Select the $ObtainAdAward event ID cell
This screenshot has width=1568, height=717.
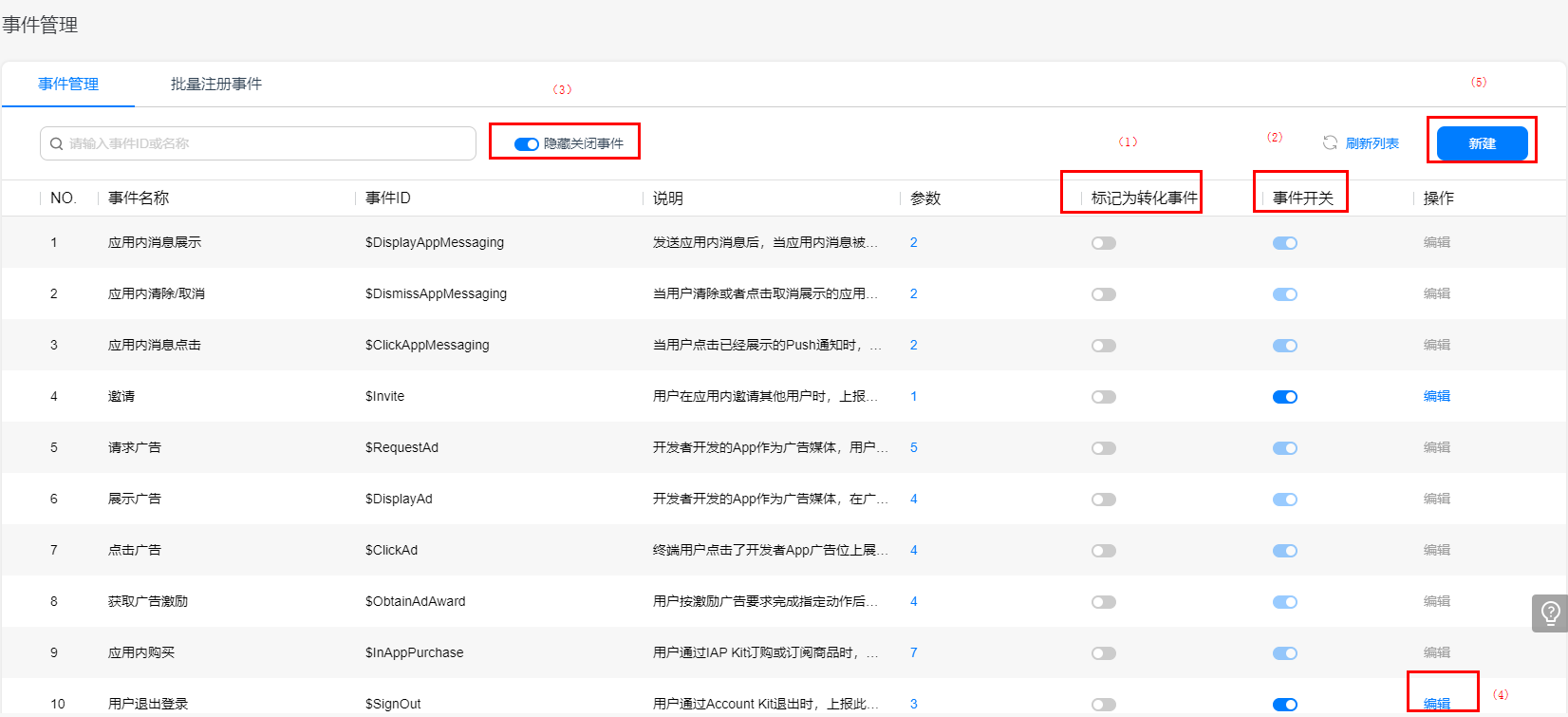416,601
